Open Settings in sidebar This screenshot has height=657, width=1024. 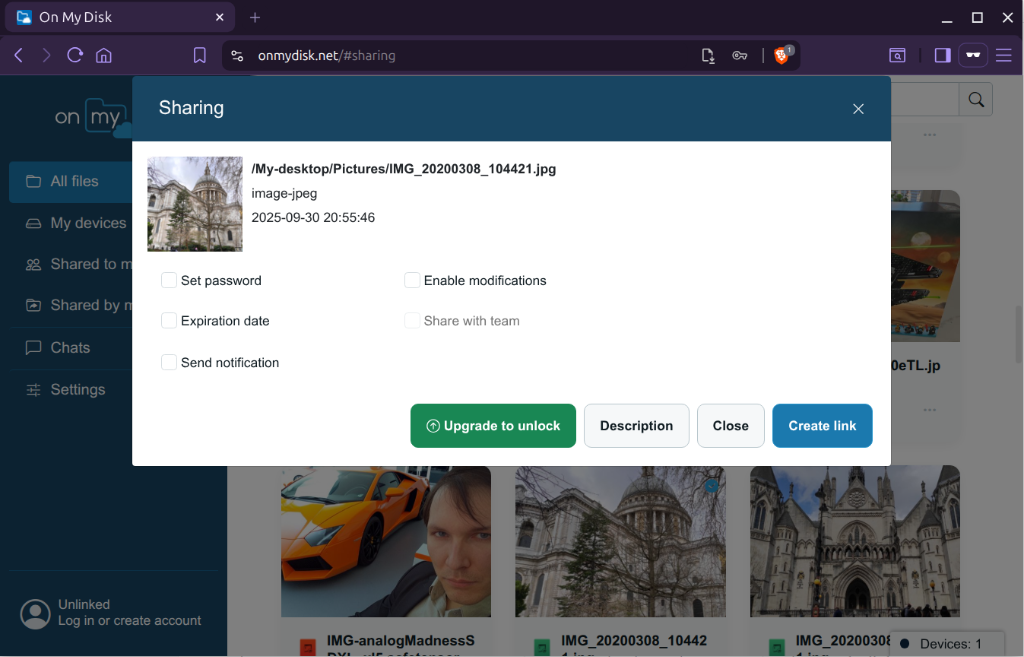tap(71, 390)
